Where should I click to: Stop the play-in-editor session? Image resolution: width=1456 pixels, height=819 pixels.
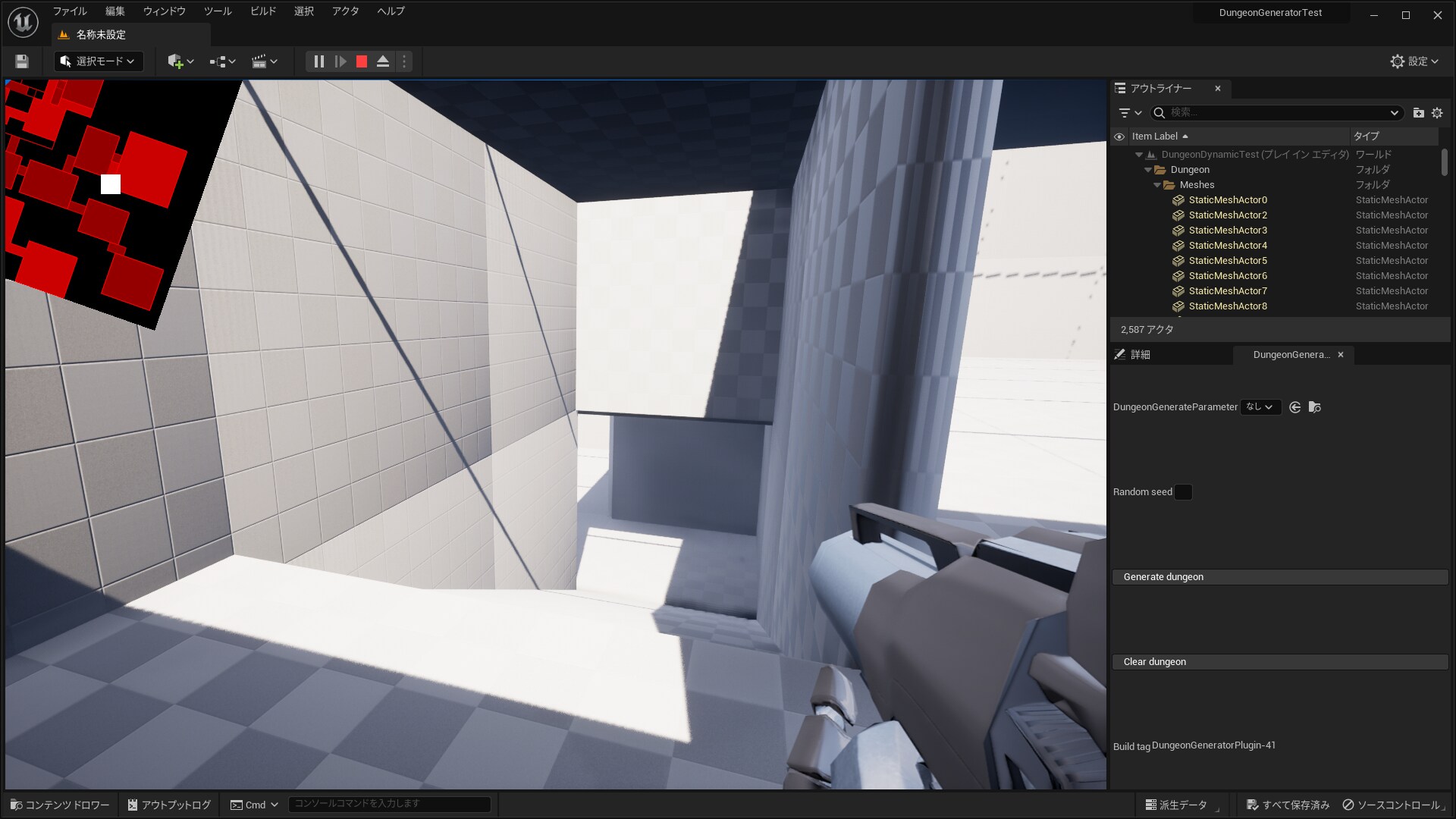[362, 61]
